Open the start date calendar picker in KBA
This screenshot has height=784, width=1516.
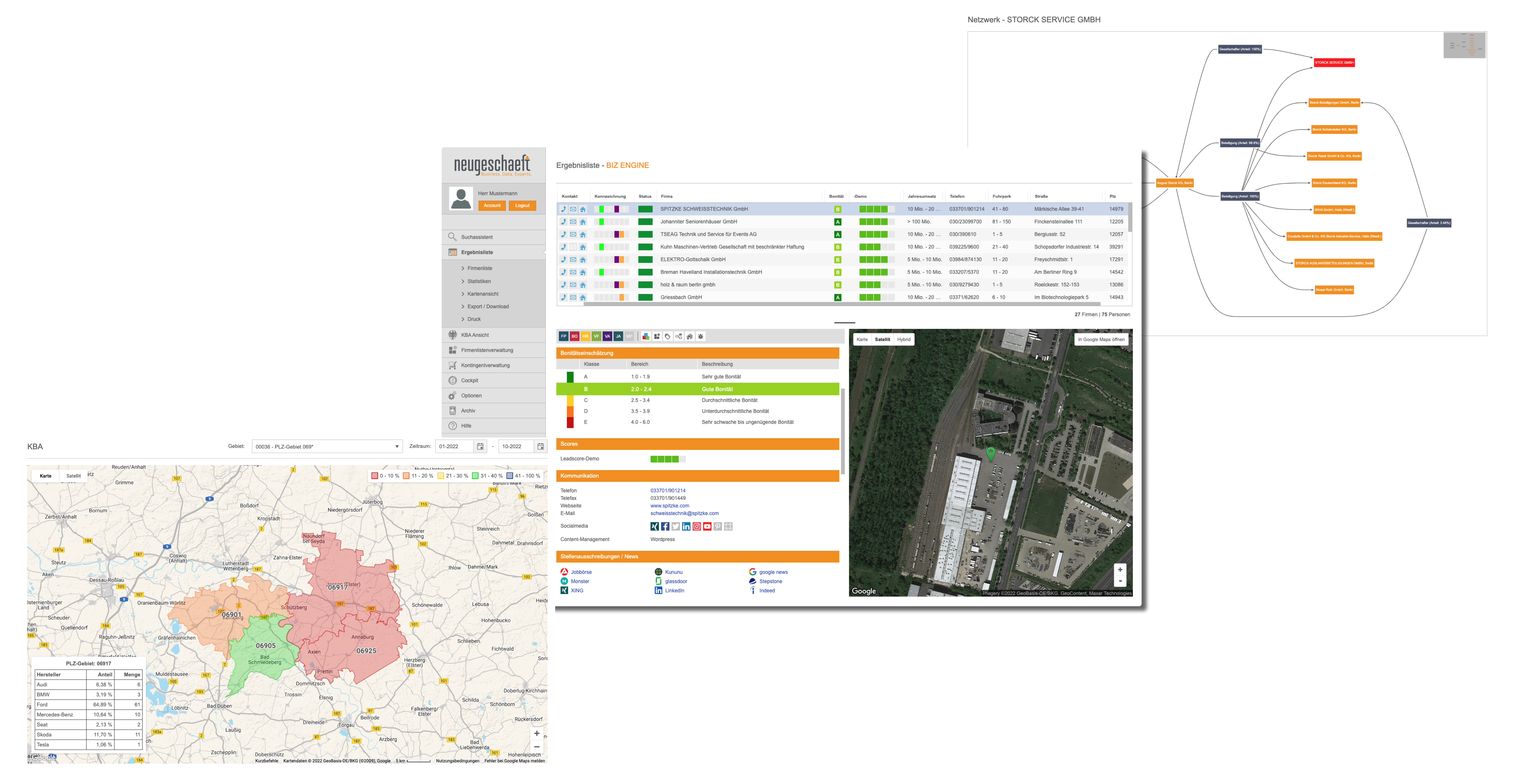coord(480,447)
